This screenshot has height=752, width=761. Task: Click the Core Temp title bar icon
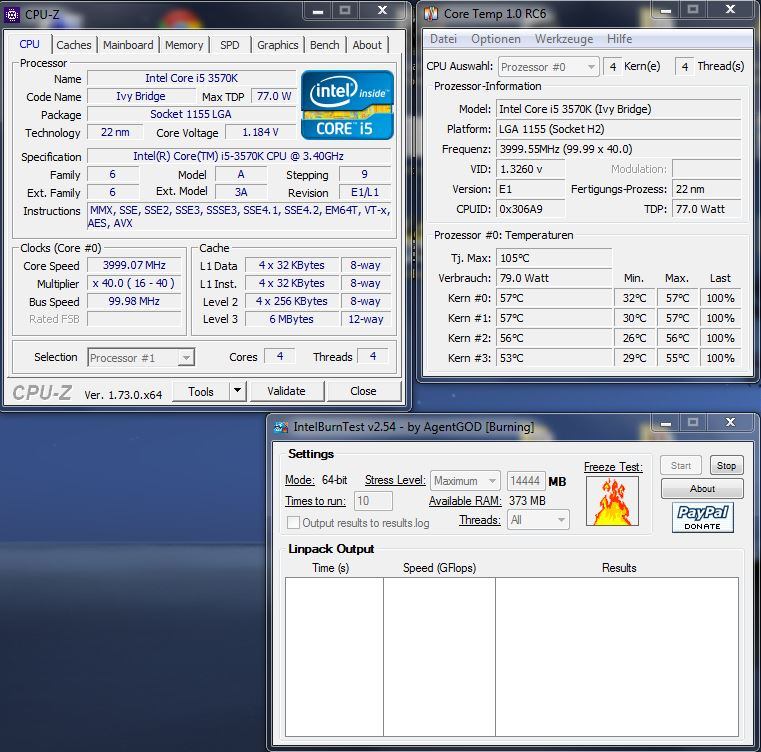431,14
